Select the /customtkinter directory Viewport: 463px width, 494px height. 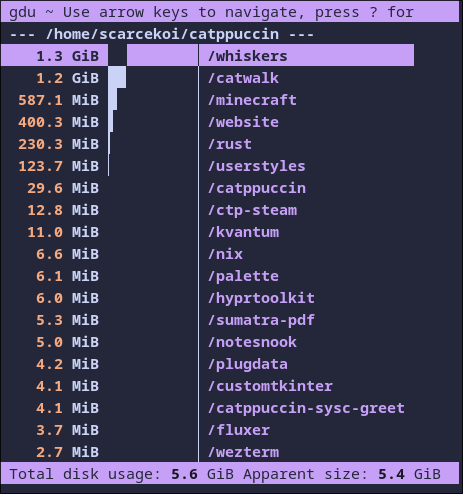tap(270, 386)
